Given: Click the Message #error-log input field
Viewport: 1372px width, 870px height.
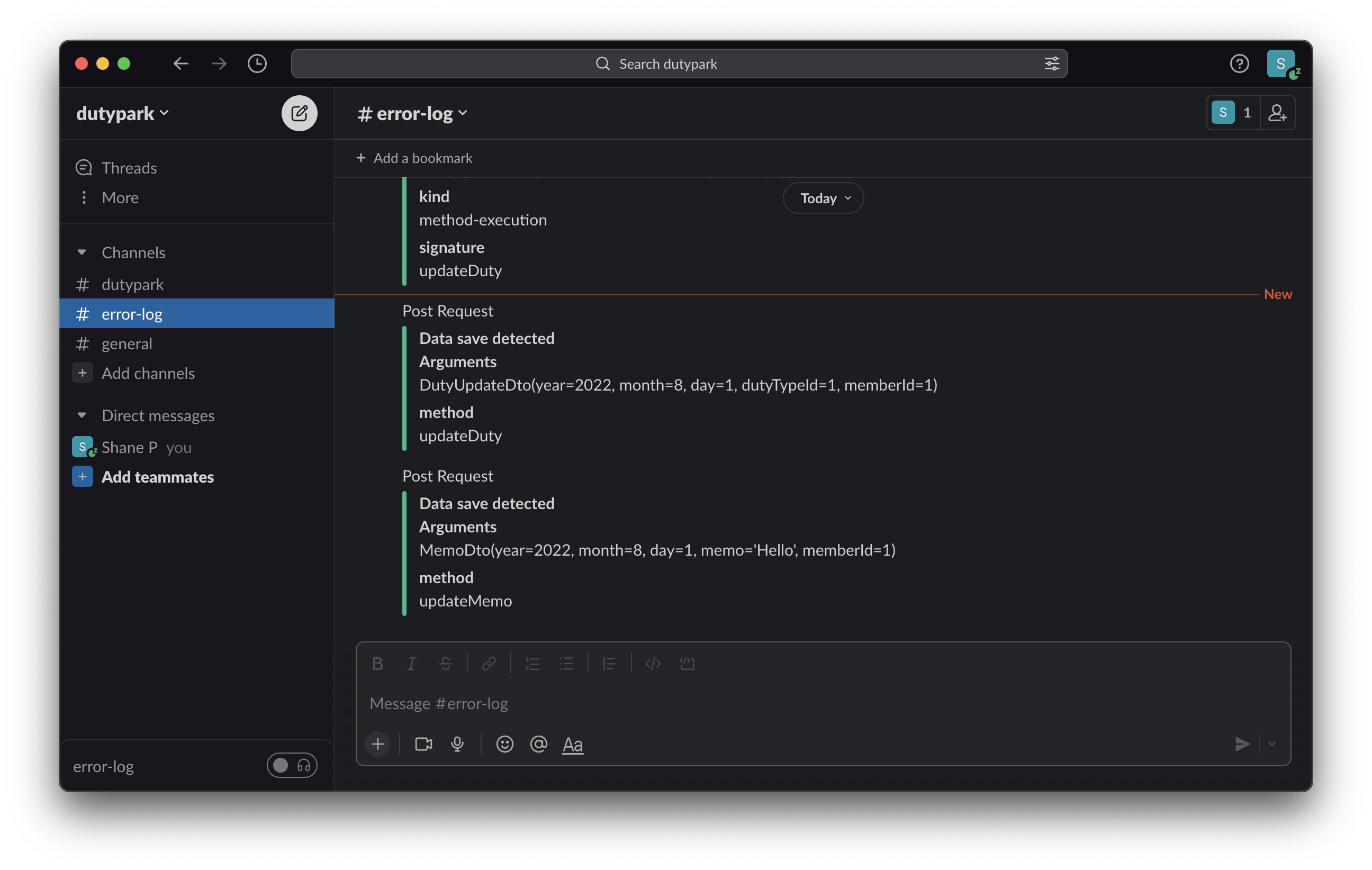Looking at the screenshot, I should point(798,703).
